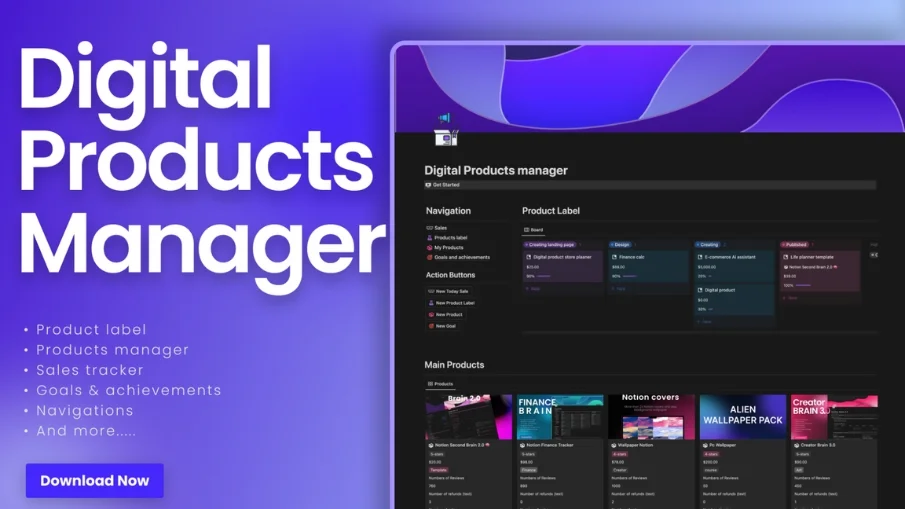
Task: Click the Sales navigation icon
Action: pos(429,228)
